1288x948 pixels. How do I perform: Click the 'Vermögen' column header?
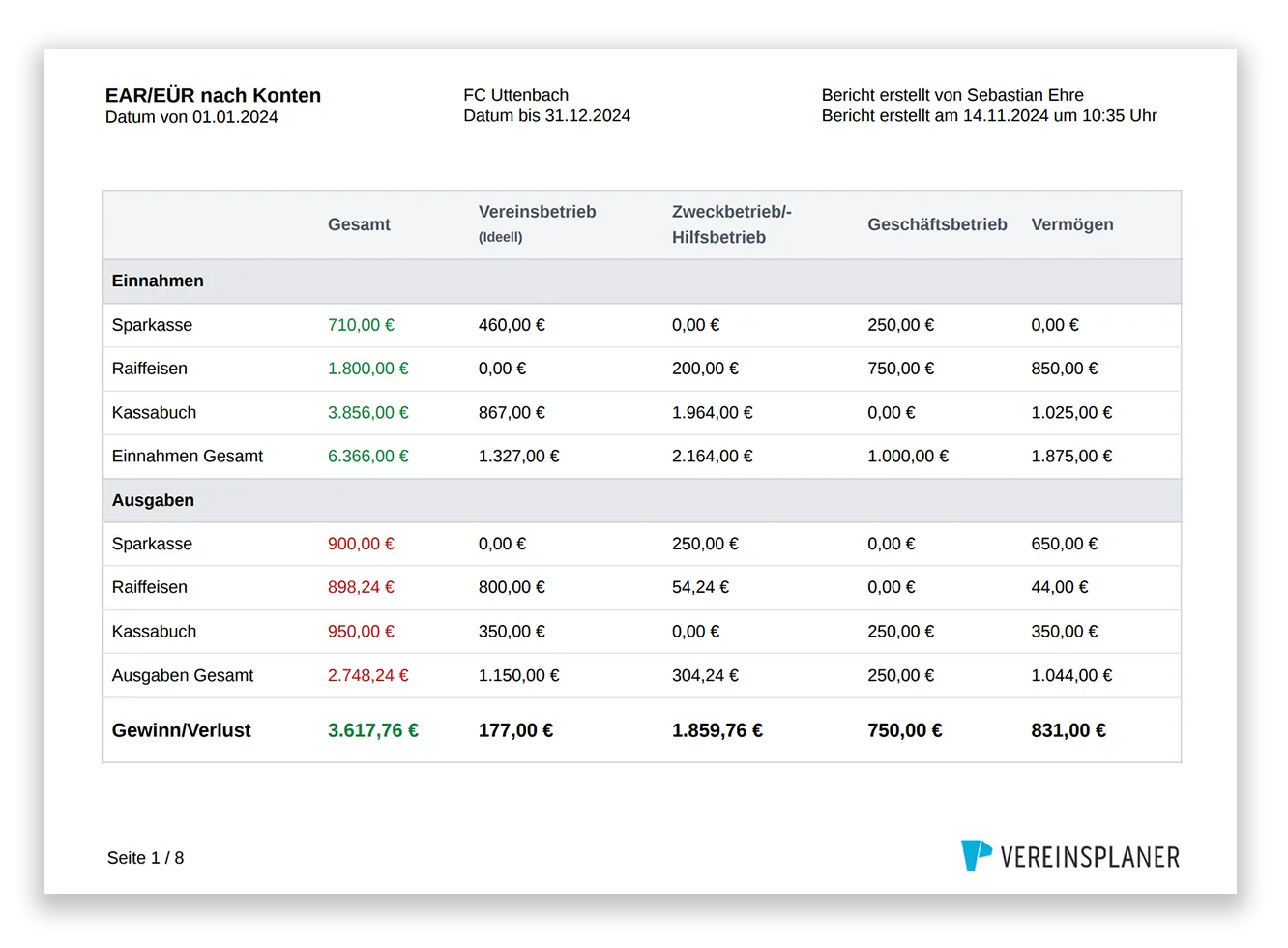click(x=1071, y=224)
